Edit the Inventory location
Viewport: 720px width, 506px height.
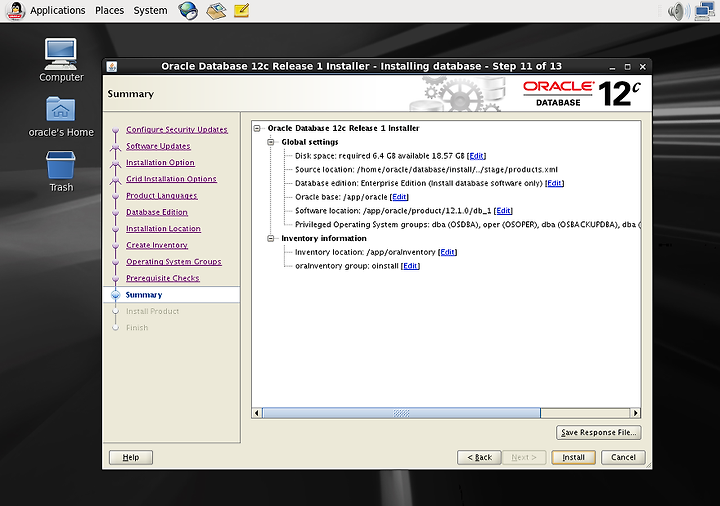coord(447,252)
